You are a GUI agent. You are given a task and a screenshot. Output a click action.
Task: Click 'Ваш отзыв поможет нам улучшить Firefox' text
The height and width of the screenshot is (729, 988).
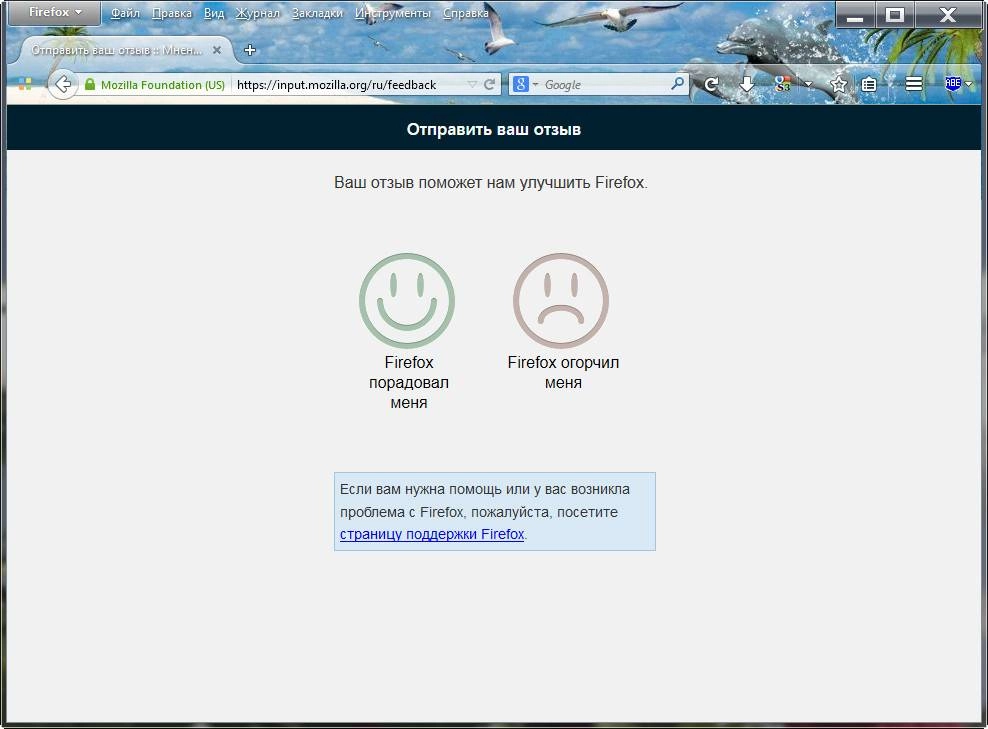491,183
